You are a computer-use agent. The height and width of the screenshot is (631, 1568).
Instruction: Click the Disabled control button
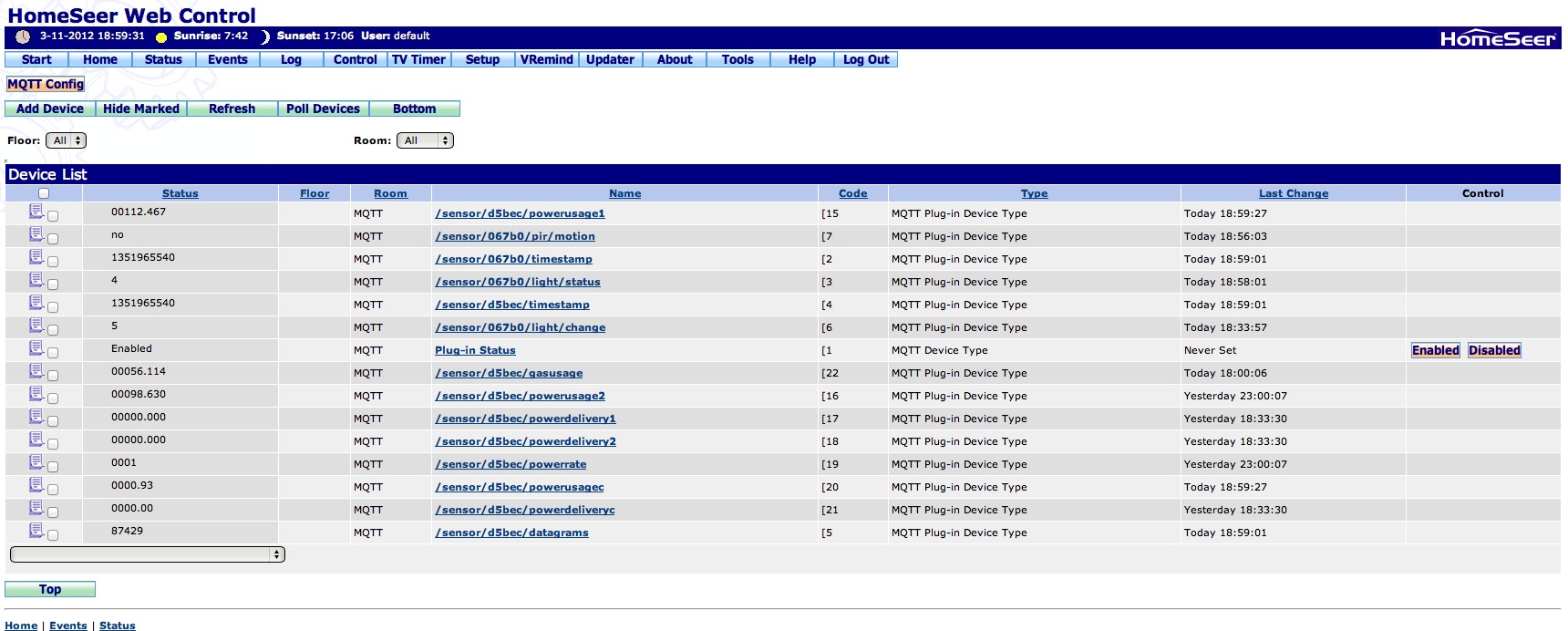tap(1494, 350)
